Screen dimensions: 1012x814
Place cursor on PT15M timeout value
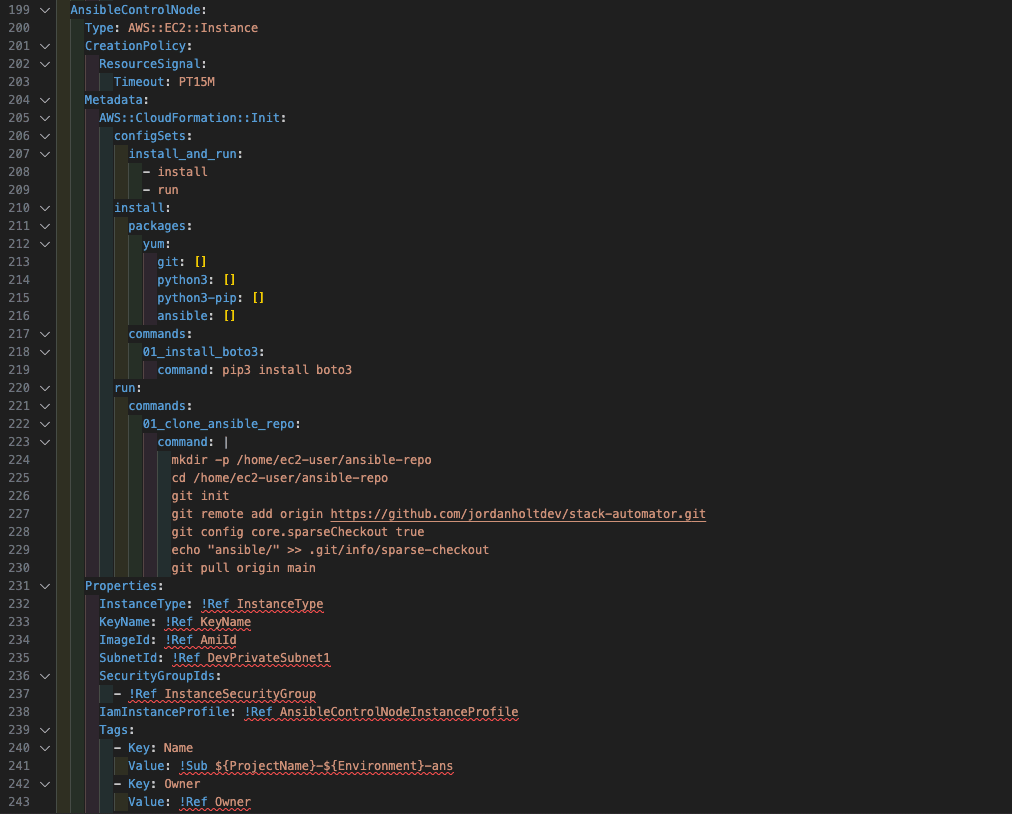[x=197, y=82]
